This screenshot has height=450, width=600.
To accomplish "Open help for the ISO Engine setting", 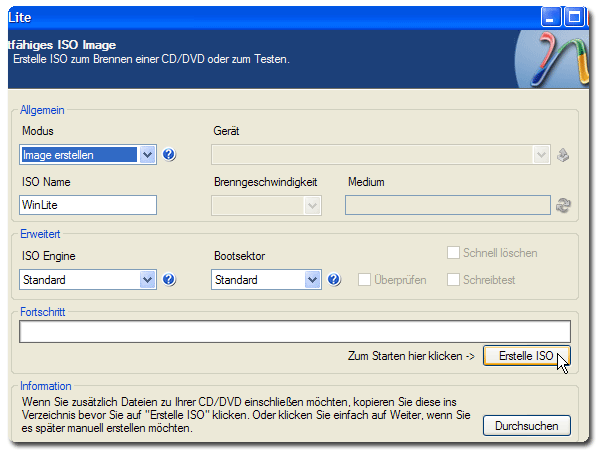I will pos(169,280).
